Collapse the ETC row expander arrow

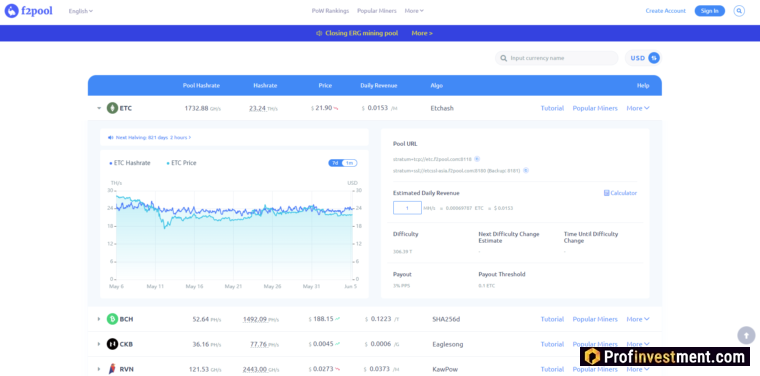click(99, 108)
